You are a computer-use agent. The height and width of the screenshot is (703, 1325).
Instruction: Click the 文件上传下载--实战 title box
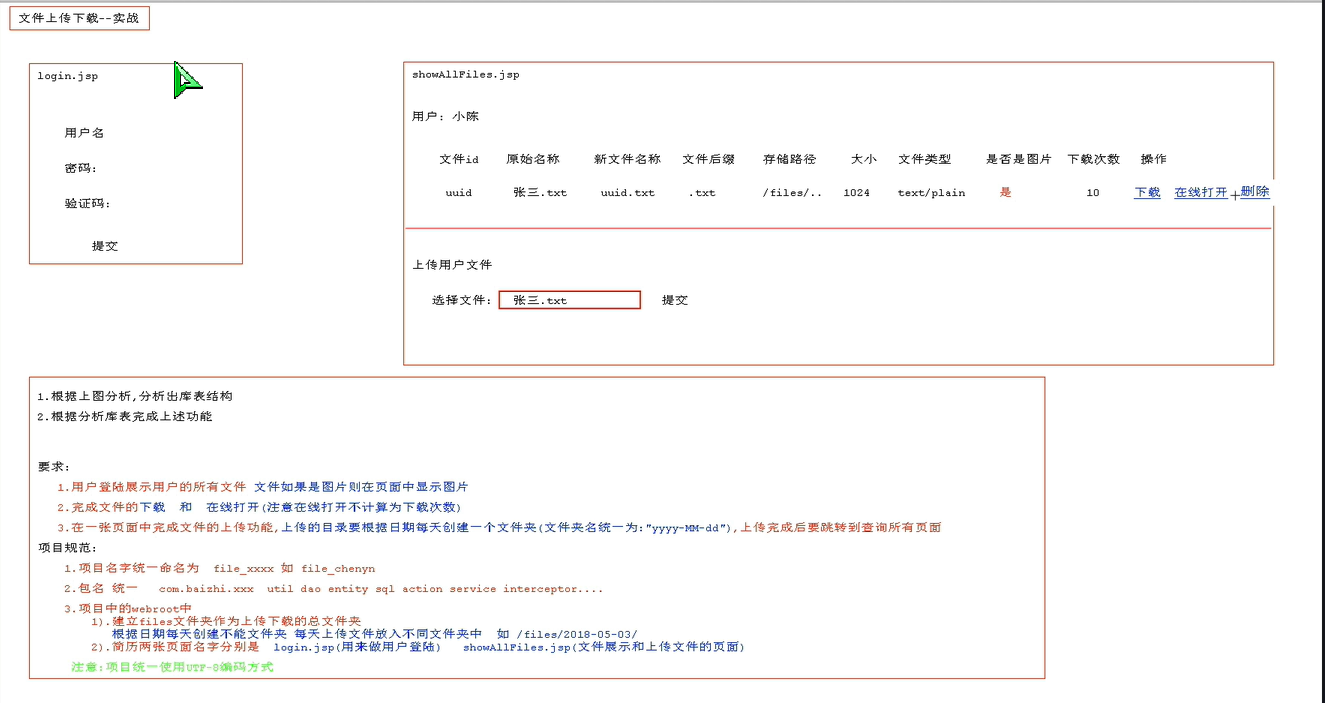(79, 18)
